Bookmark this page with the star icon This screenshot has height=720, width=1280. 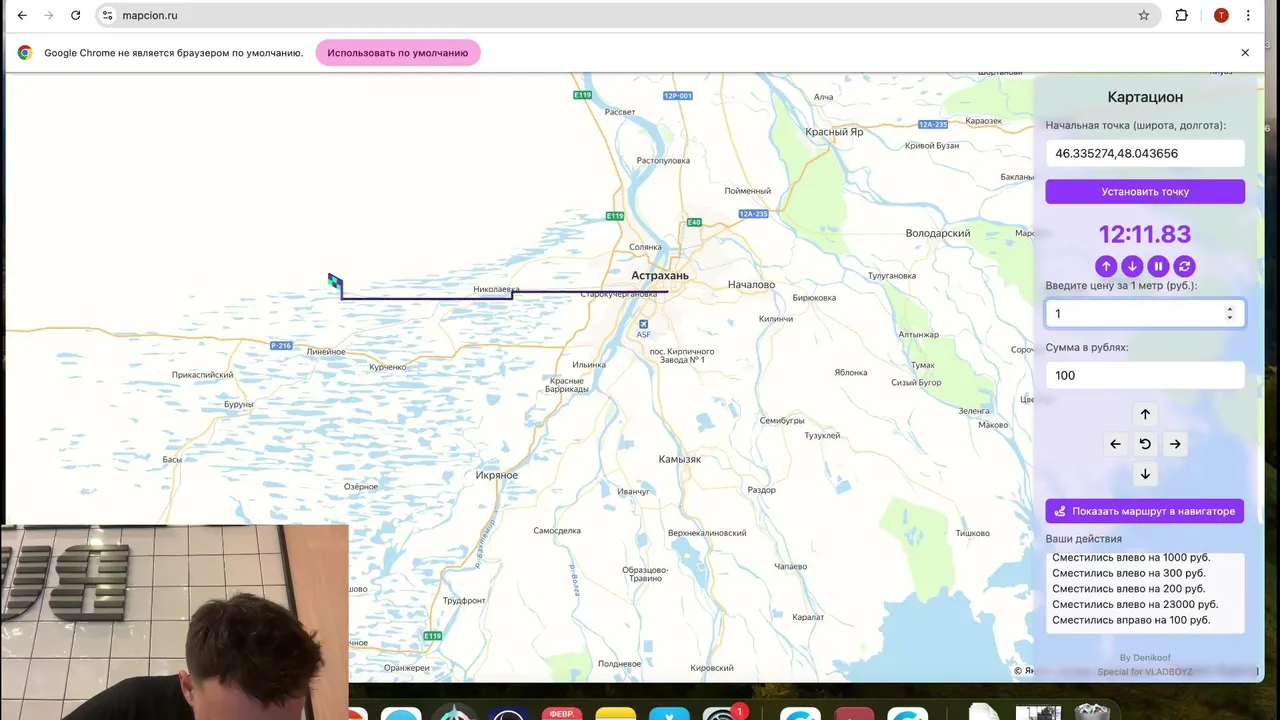[x=1144, y=15]
